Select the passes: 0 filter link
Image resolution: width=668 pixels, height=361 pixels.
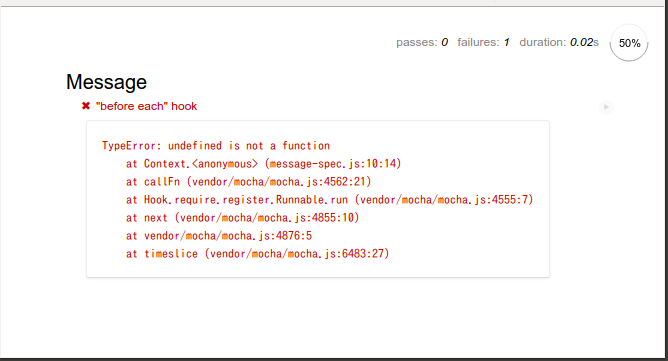pos(422,42)
